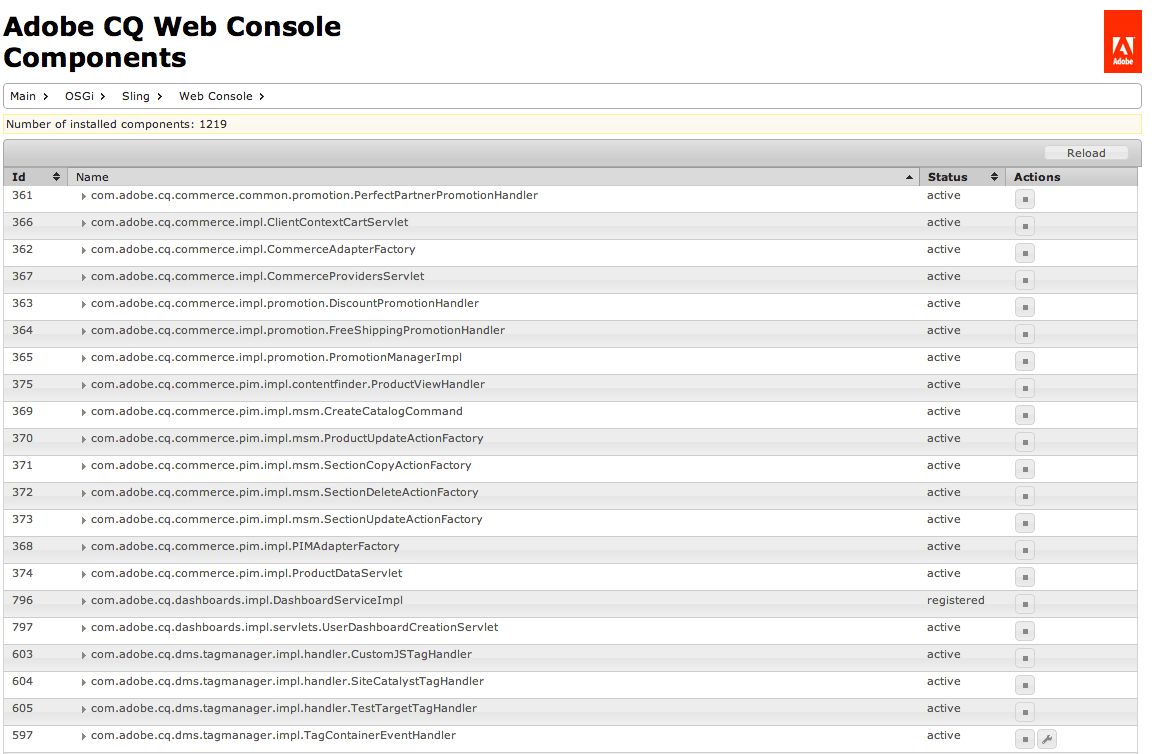This screenshot has width=1156, height=754.
Task: Click the Adobe logo
Action: click(1122, 41)
